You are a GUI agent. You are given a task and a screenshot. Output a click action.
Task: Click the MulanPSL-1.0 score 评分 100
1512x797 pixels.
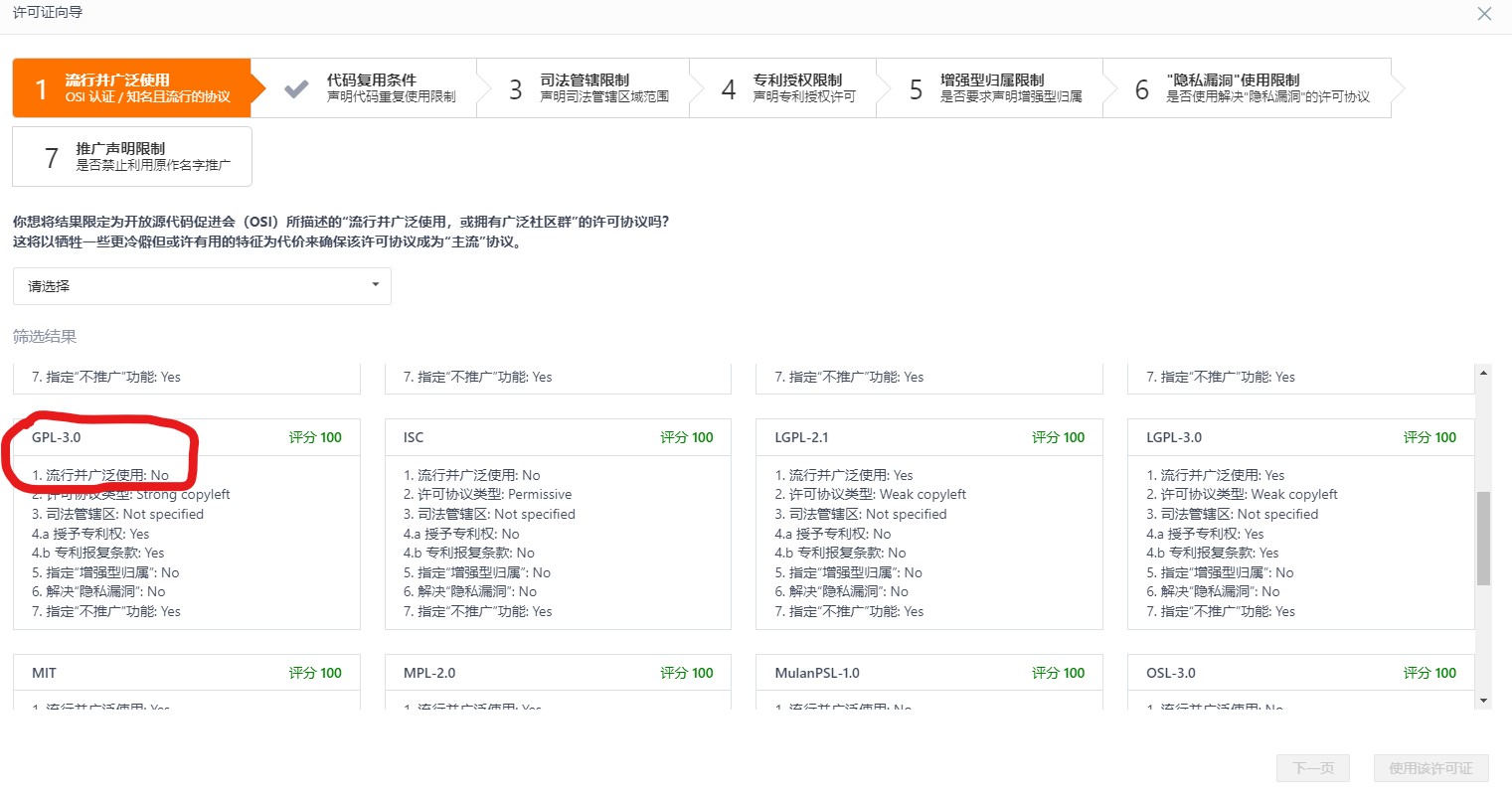click(x=1058, y=673)
